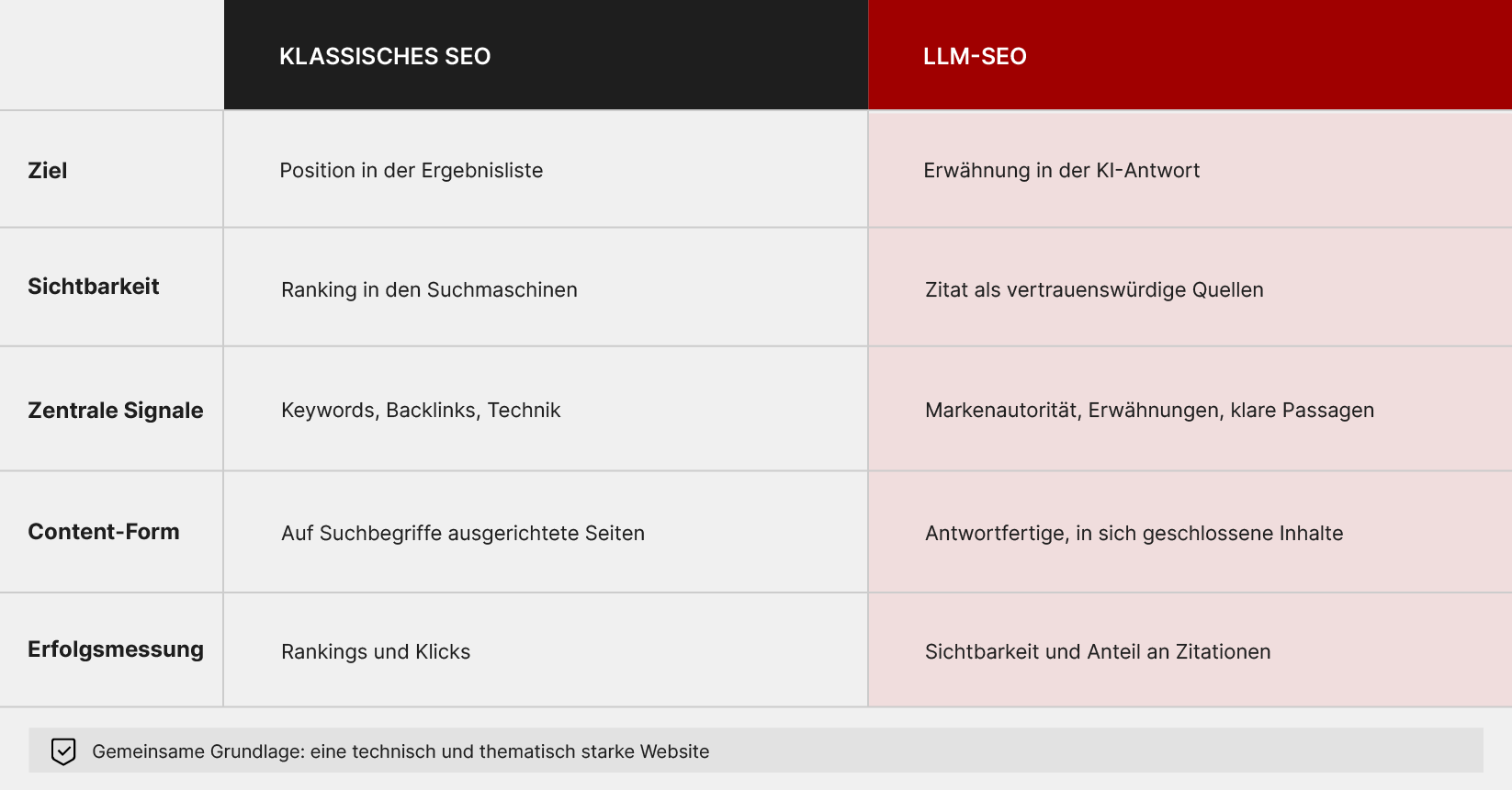Click the Erfolgsmessung row label
The image size is (1512, 790).
116,649
